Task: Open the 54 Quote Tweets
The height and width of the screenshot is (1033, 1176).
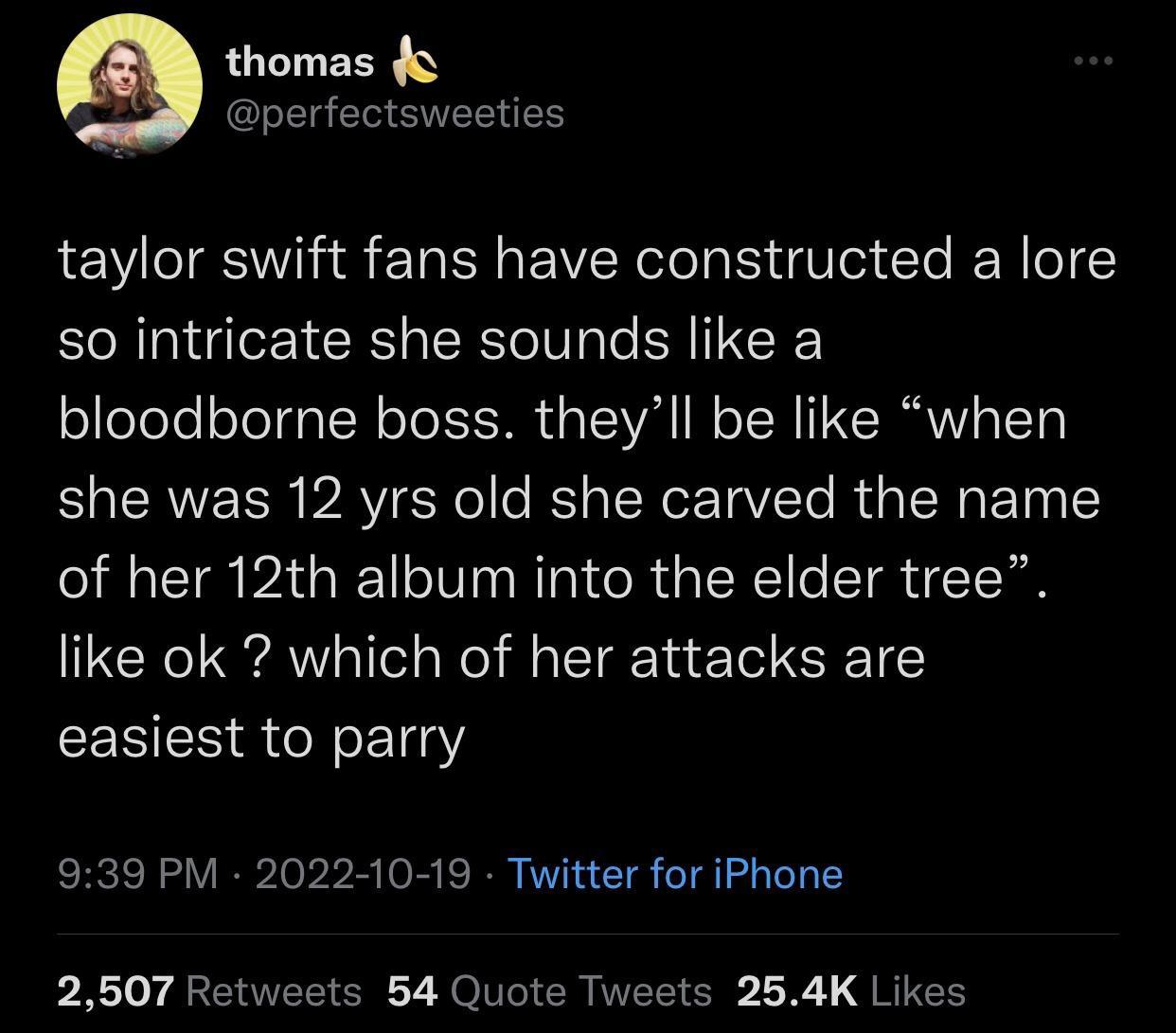Action: click(553, 991)
